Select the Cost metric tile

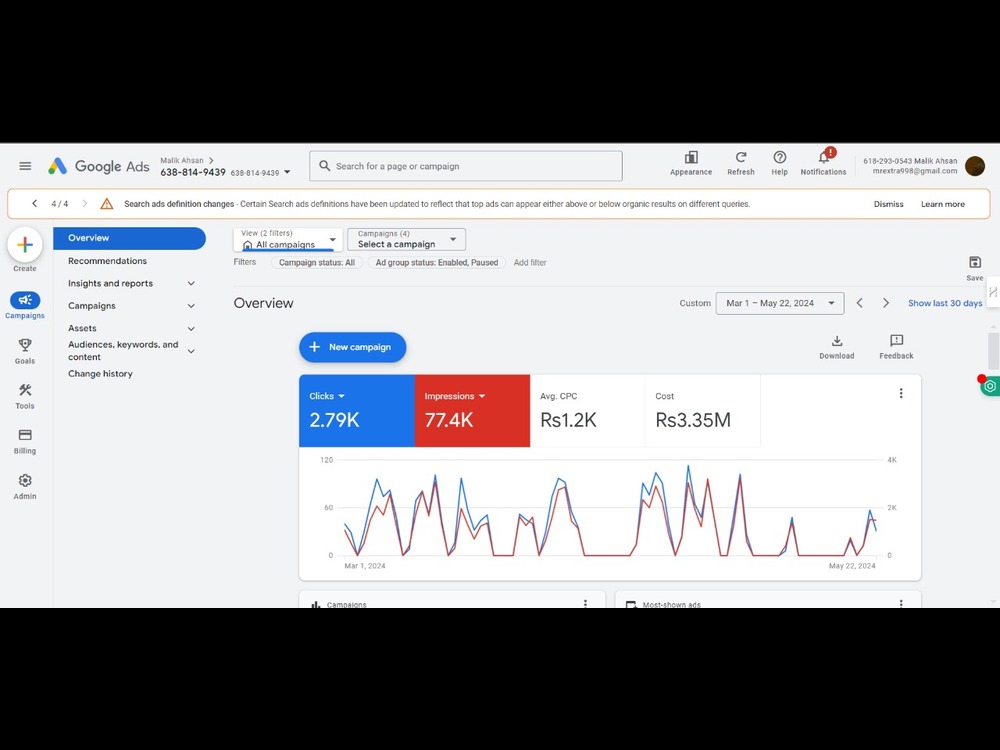(x=703, y=411)
